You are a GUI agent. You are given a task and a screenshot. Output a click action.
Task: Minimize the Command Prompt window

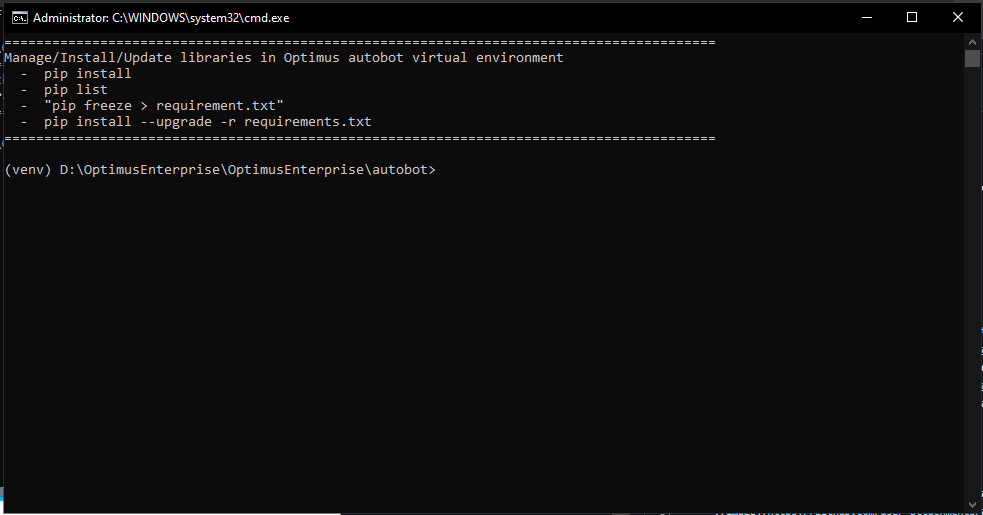[x=866, y=18]
